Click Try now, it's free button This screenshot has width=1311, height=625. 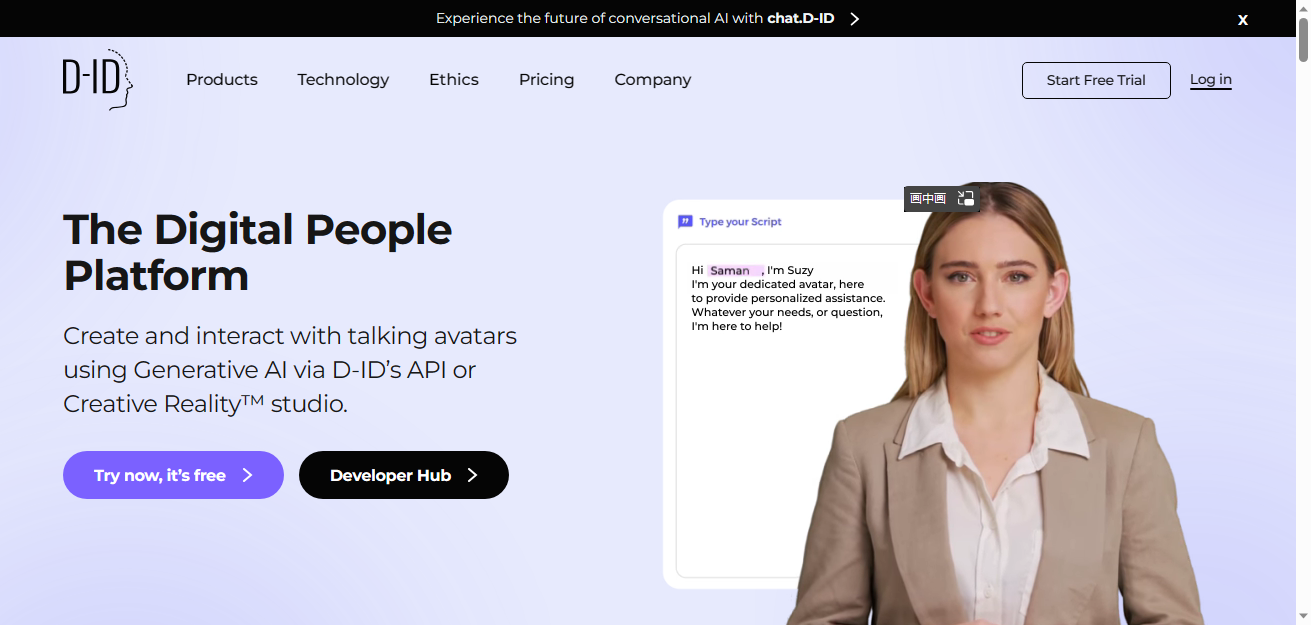click(x=173, y=475)
